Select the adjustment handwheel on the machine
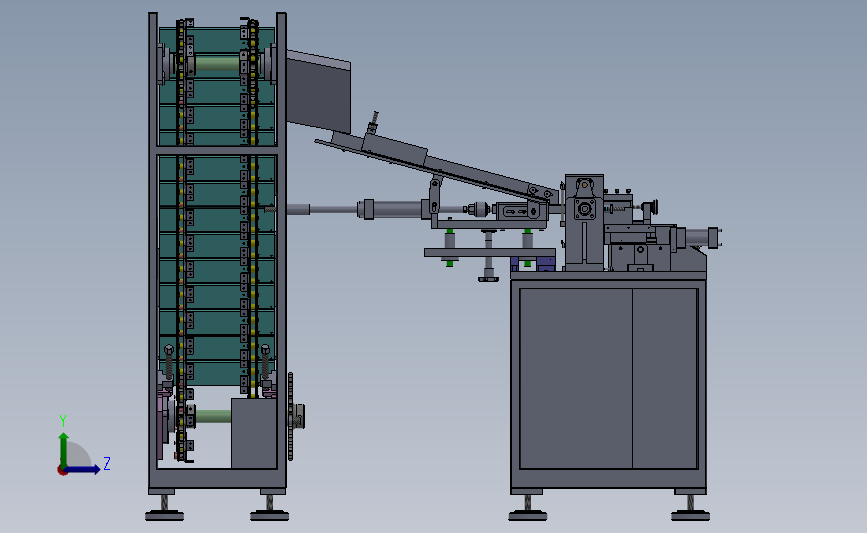 click(x=654, y=207)
